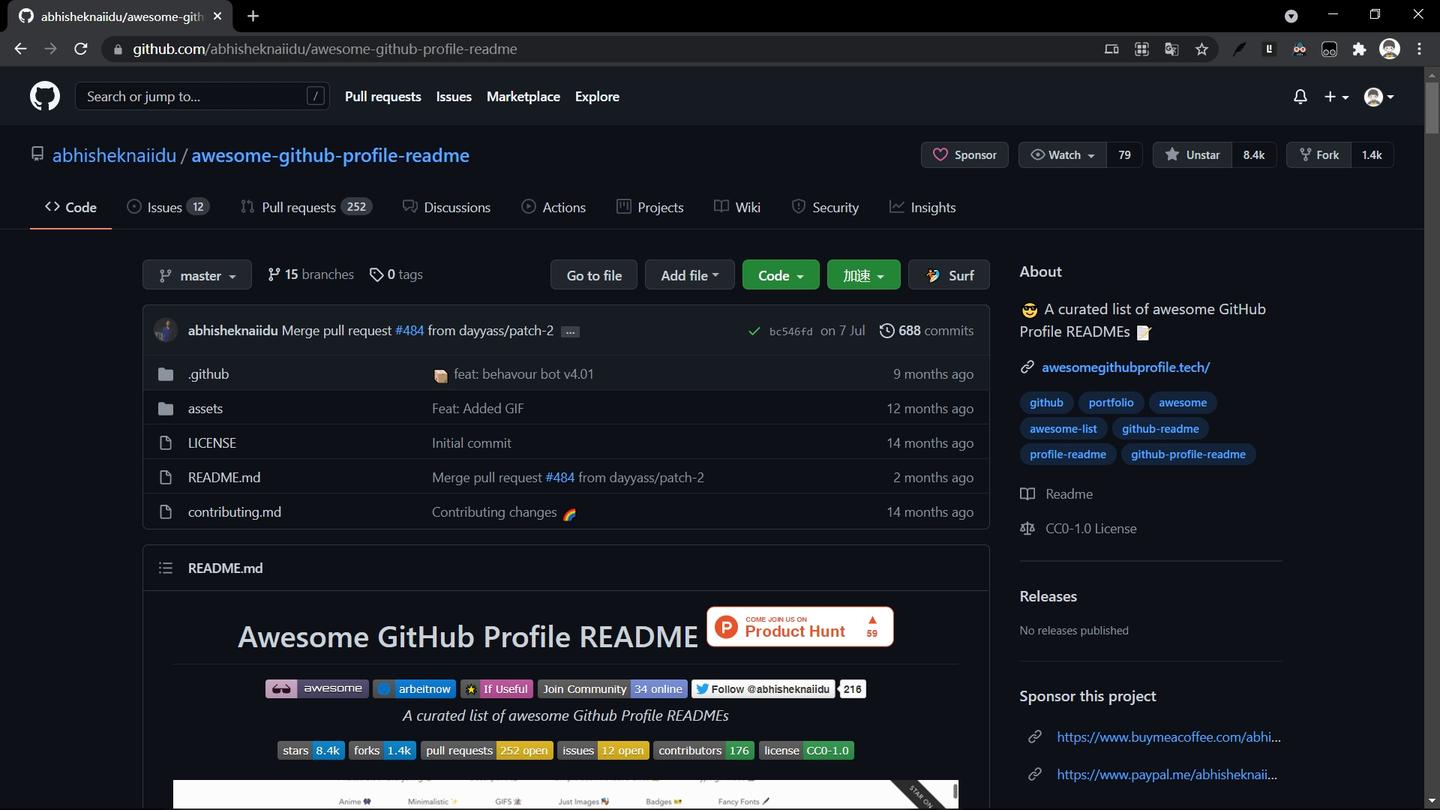Switch to the Insights tab
The height and width of the screenshot is (810, 1440).
point(922,207)
